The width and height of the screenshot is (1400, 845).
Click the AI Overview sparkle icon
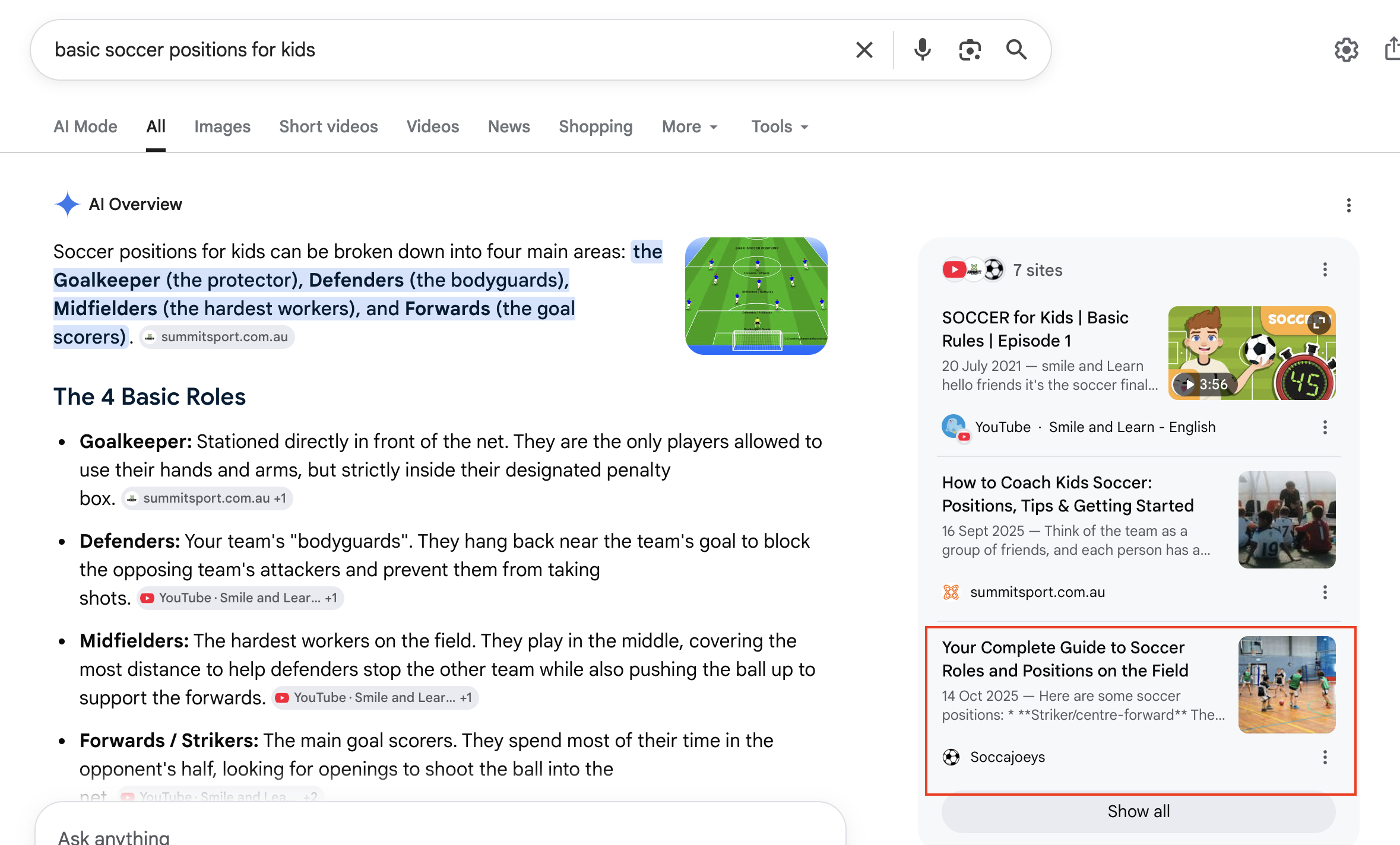(67, 204)
